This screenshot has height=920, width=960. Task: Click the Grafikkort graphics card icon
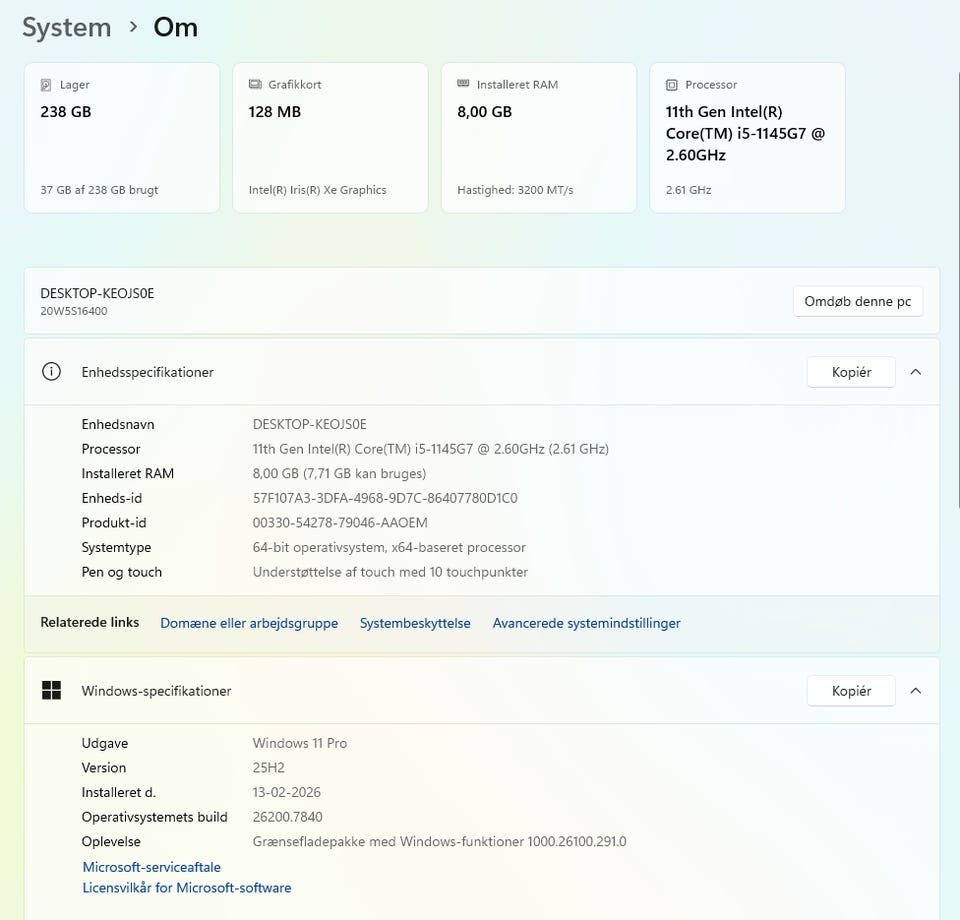[254, 85]
